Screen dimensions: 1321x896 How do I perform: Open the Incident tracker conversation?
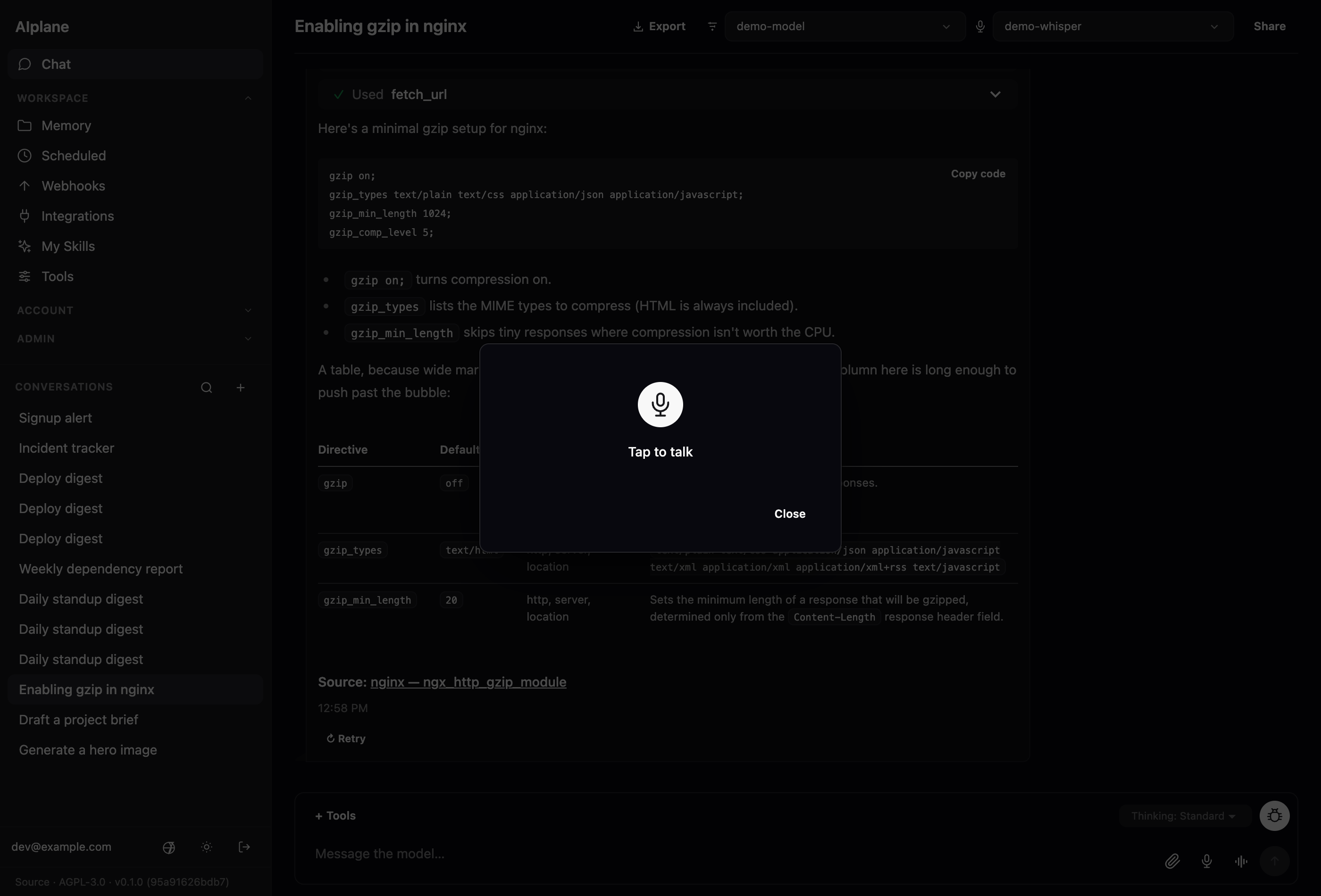pos(135,448)
